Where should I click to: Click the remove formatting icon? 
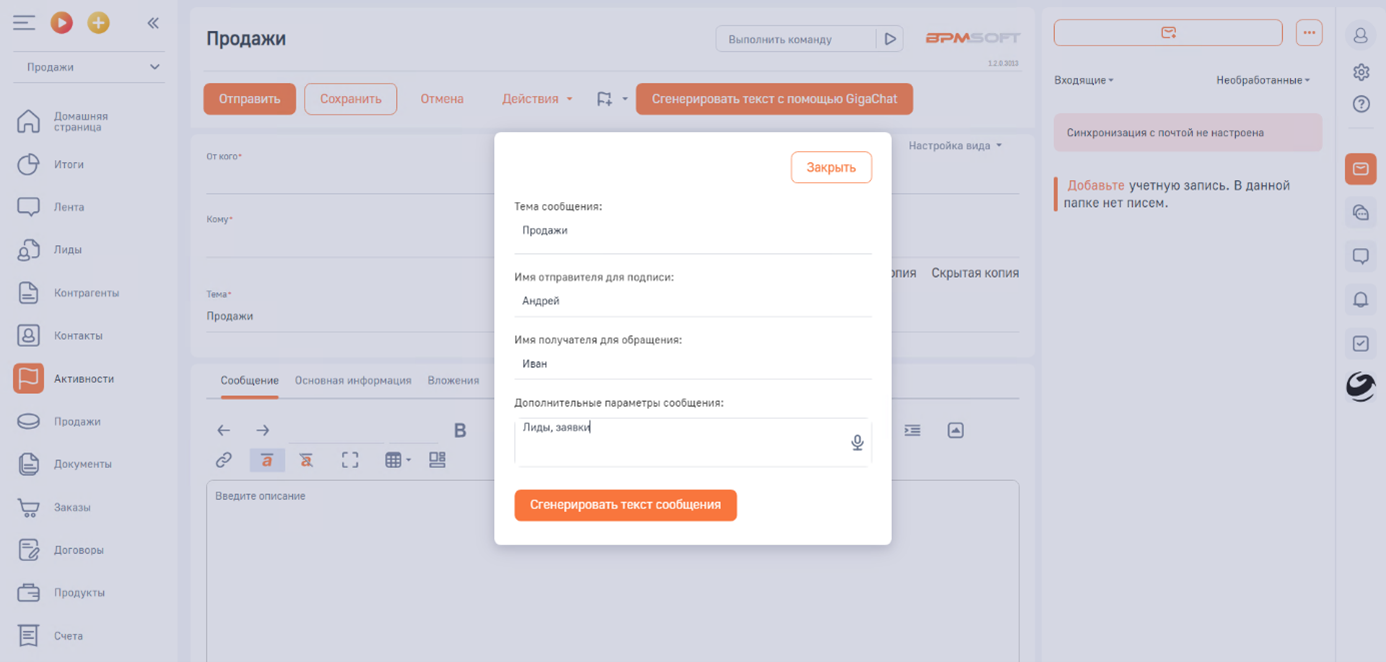pos(306,460)
